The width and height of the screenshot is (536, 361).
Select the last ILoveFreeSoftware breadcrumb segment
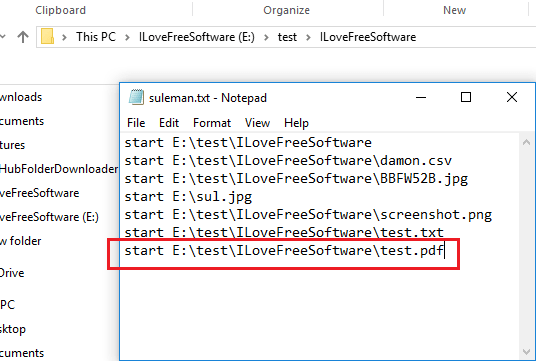click(x=368, y=37)
